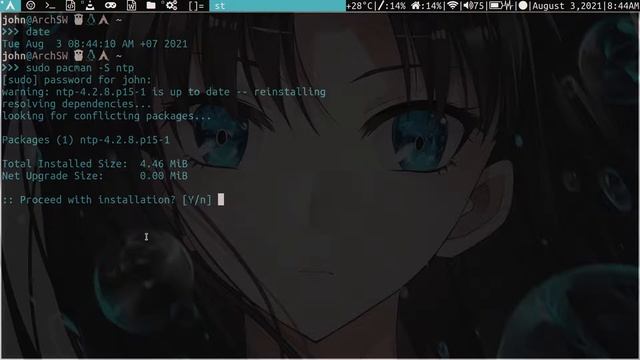
Task: Select the code file workspace tag
Action: 70,6
